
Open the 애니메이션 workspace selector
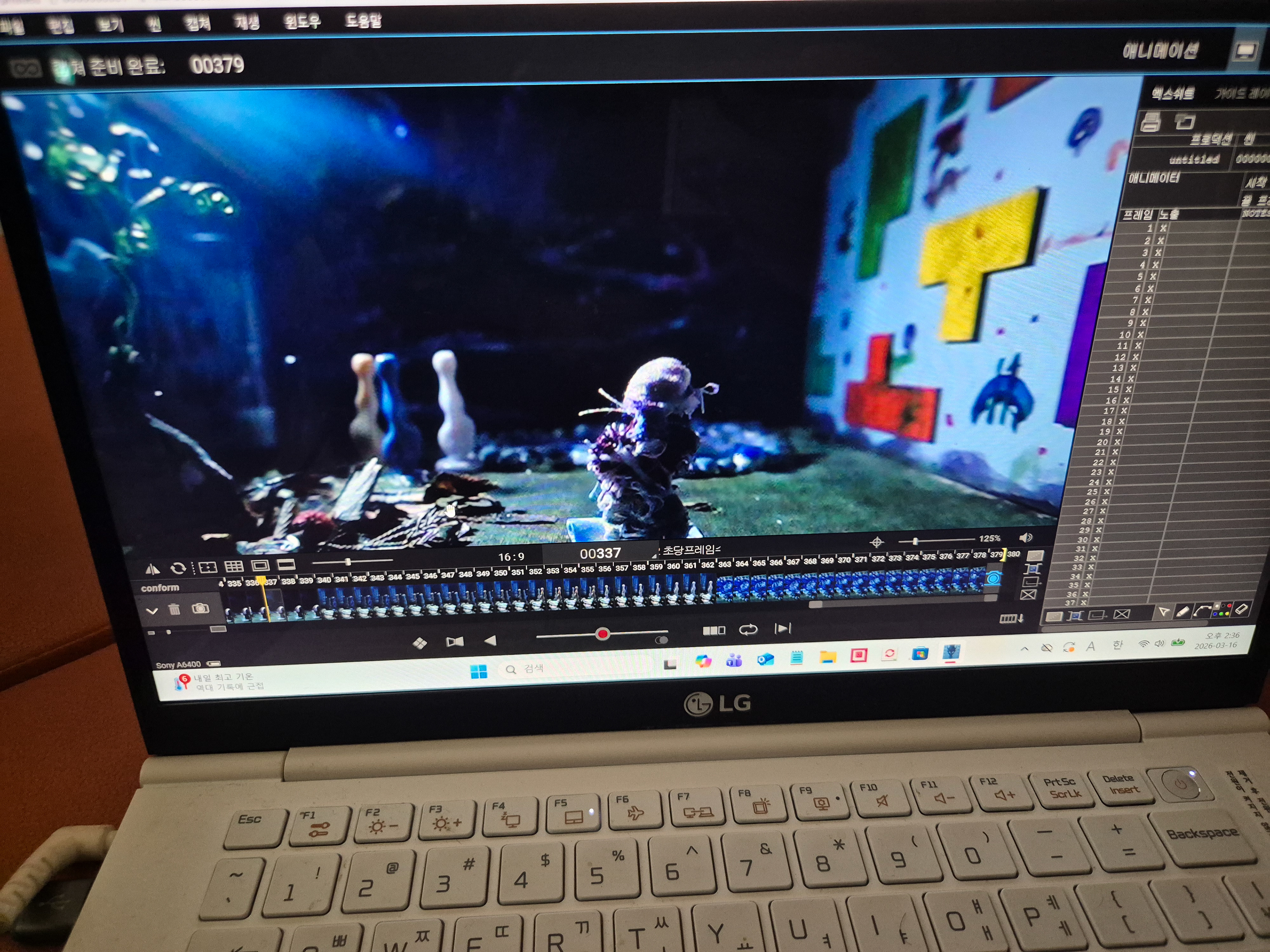pyautogui.click(x=1160, y=51)
